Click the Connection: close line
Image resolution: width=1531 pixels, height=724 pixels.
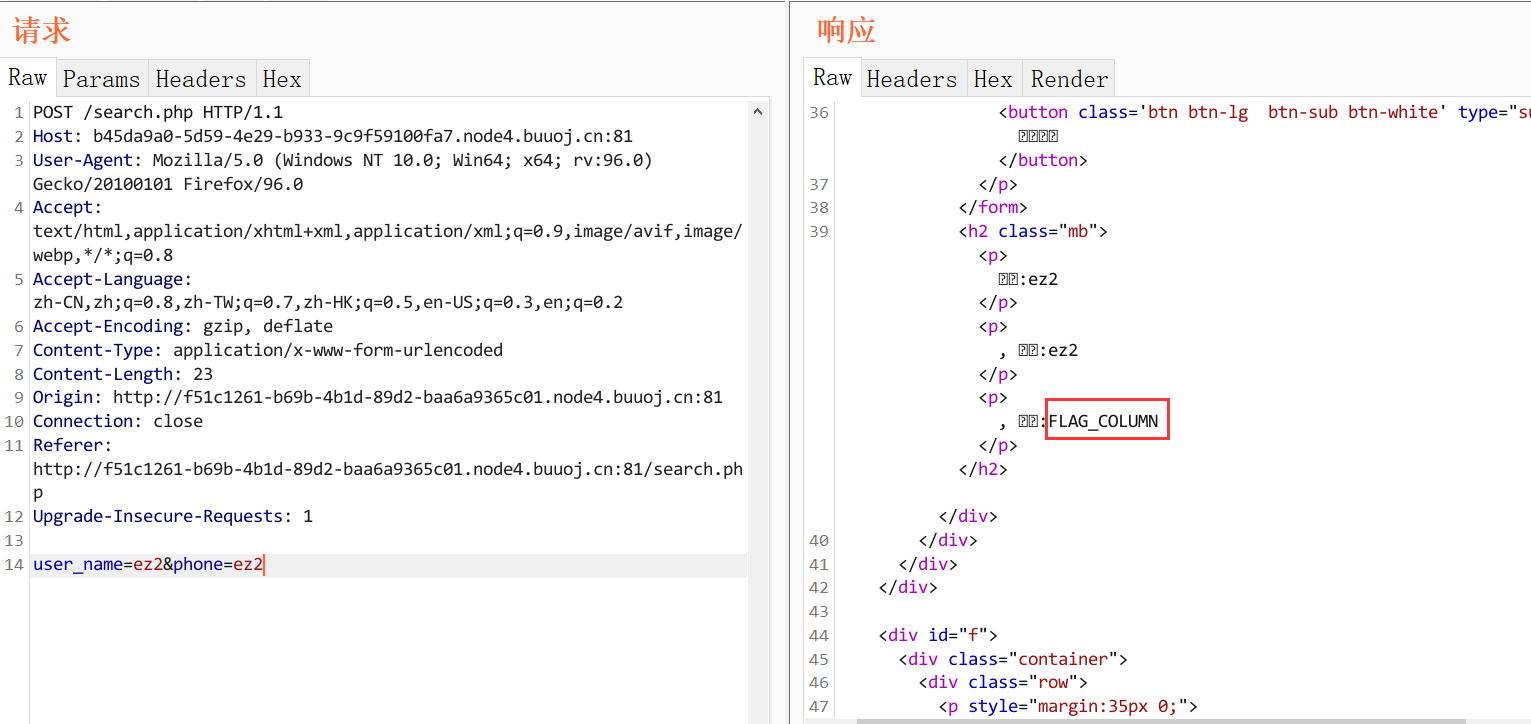(118, 421)
